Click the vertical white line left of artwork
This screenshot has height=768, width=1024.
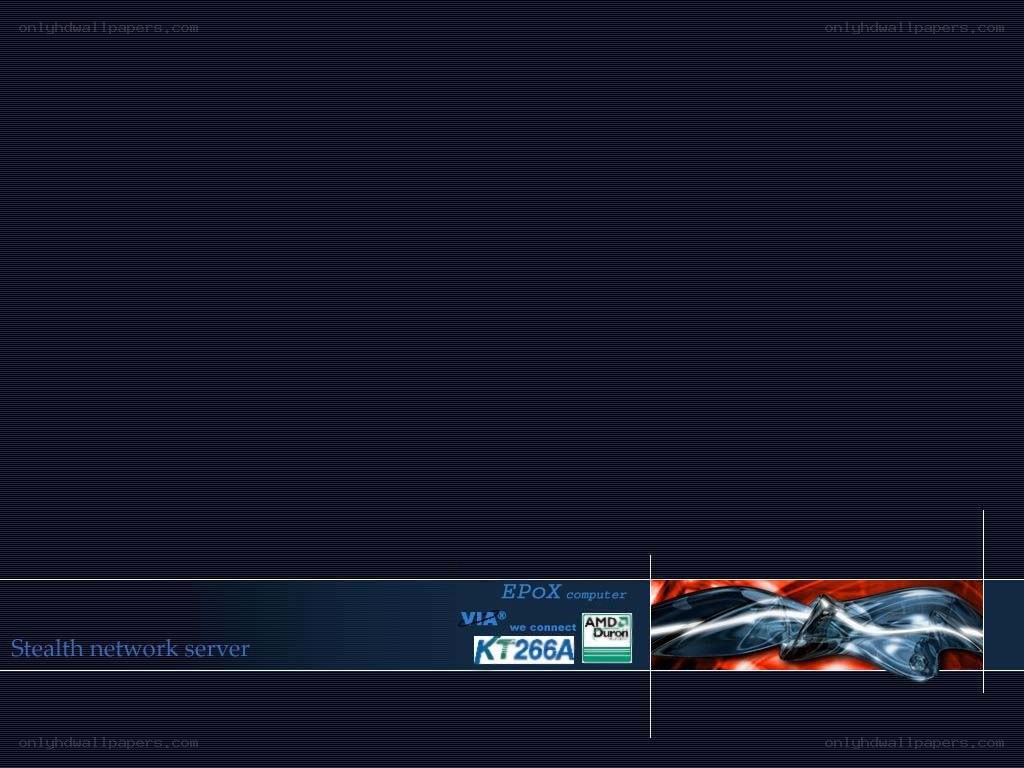pyautogui.click(x=650, y=647)
